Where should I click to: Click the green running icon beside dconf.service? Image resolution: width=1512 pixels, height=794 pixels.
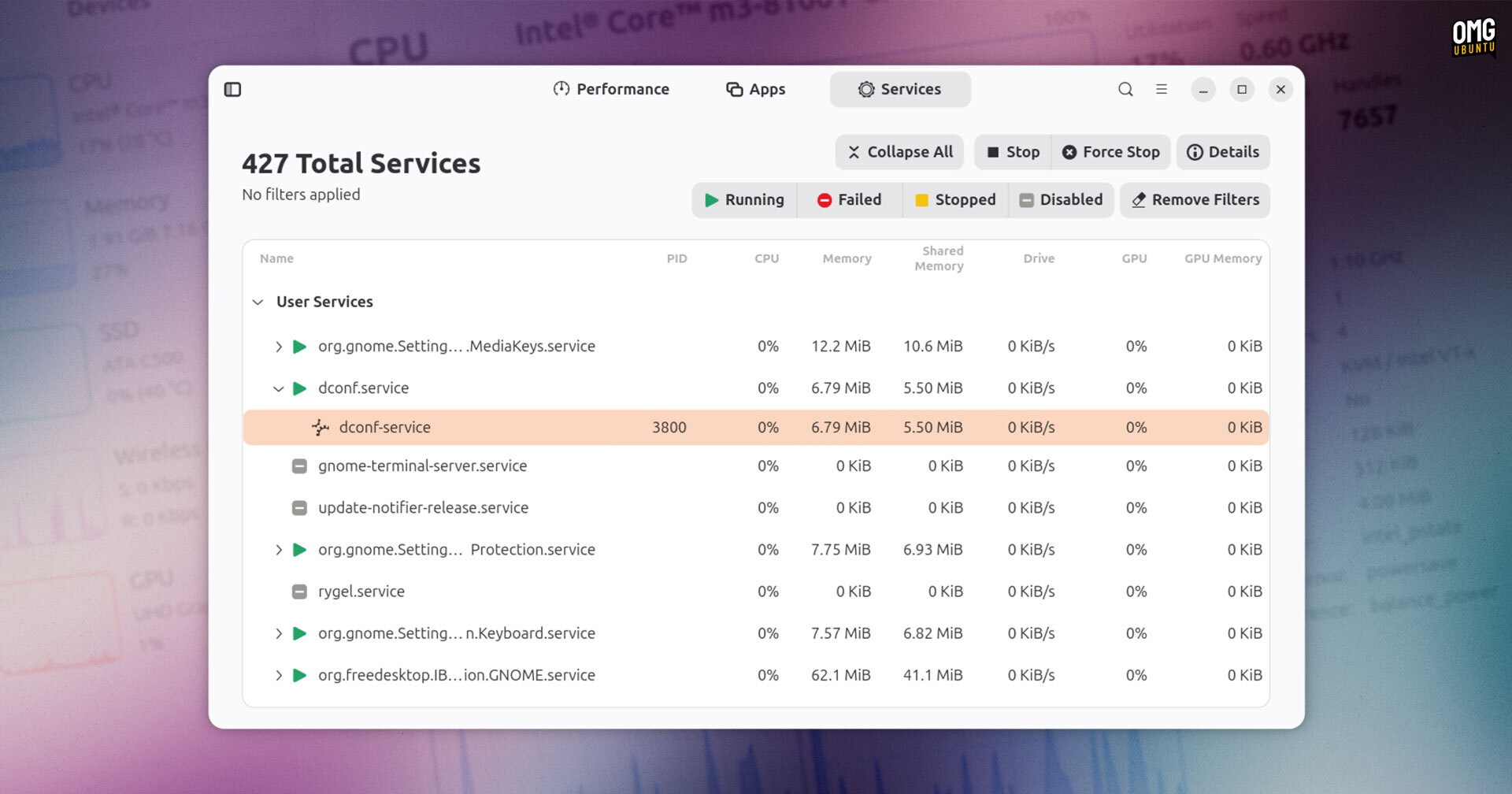[299, 388]
